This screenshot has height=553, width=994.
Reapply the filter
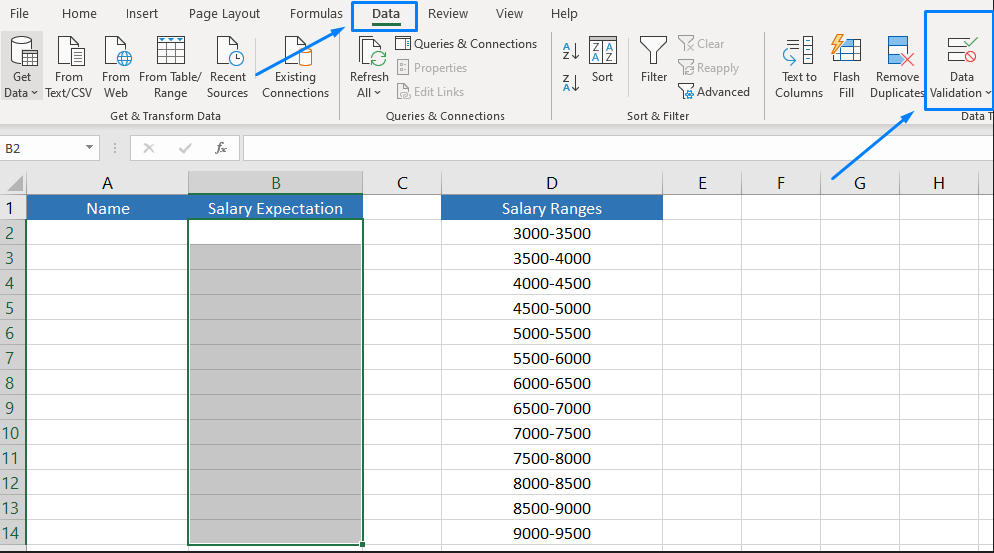(709, 68)
